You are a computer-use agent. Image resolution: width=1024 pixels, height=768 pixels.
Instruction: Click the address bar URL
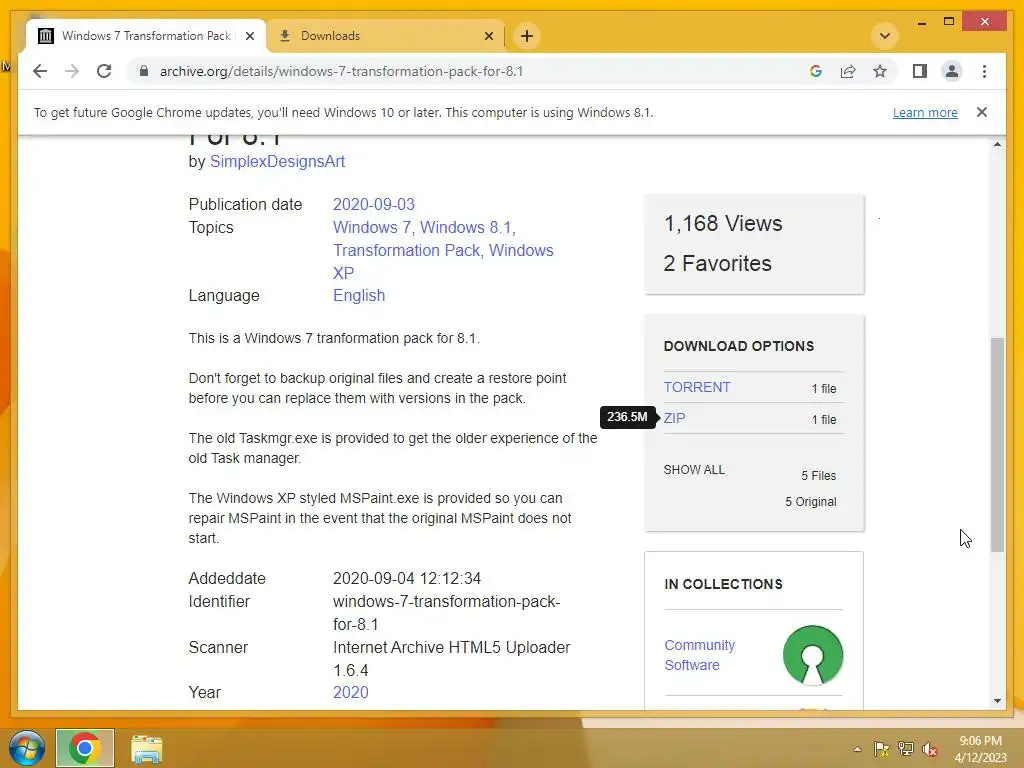342,71
